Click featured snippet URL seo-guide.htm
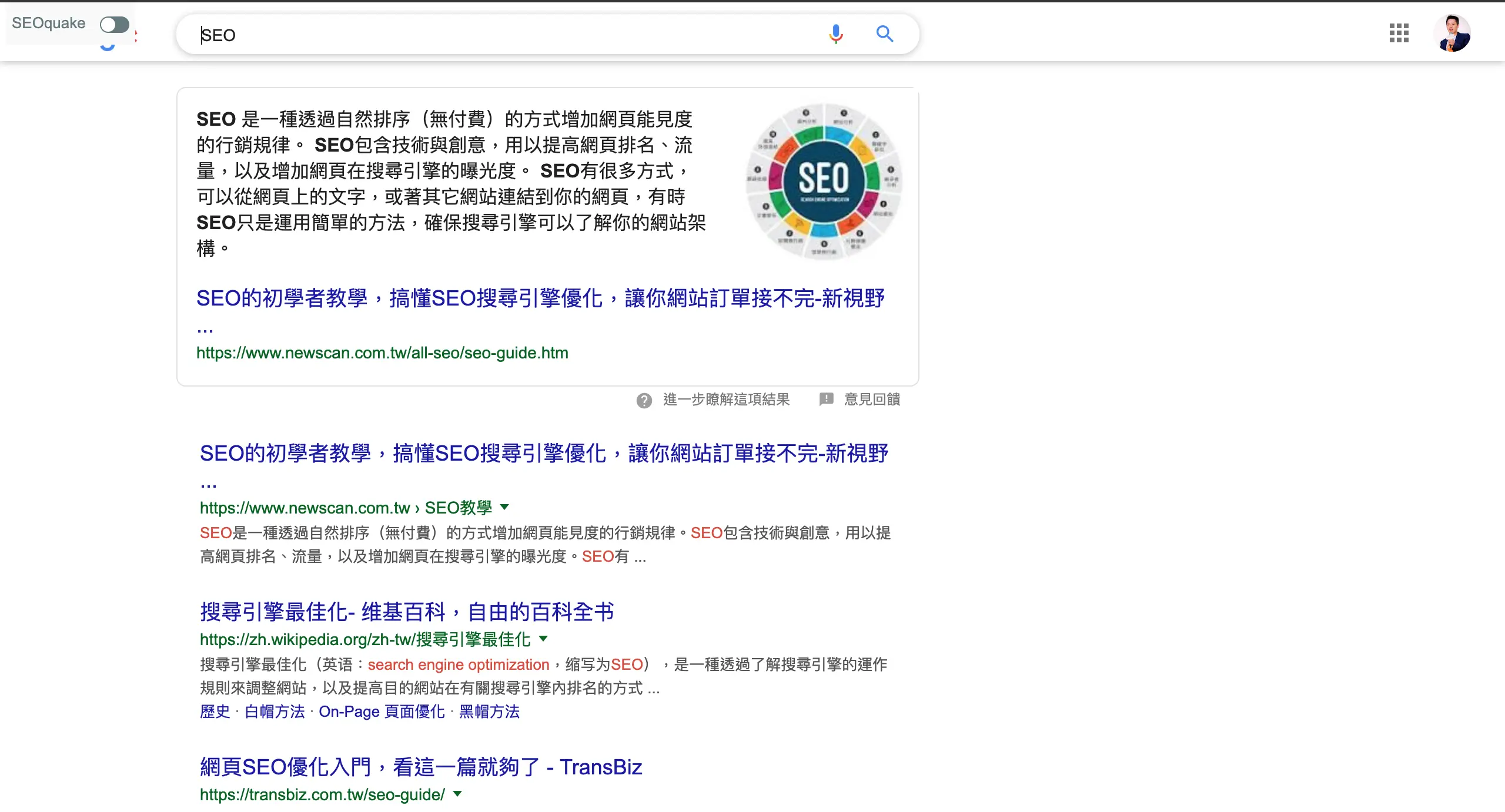This screenshot has width=1505, height=812. tap(382, 353)
